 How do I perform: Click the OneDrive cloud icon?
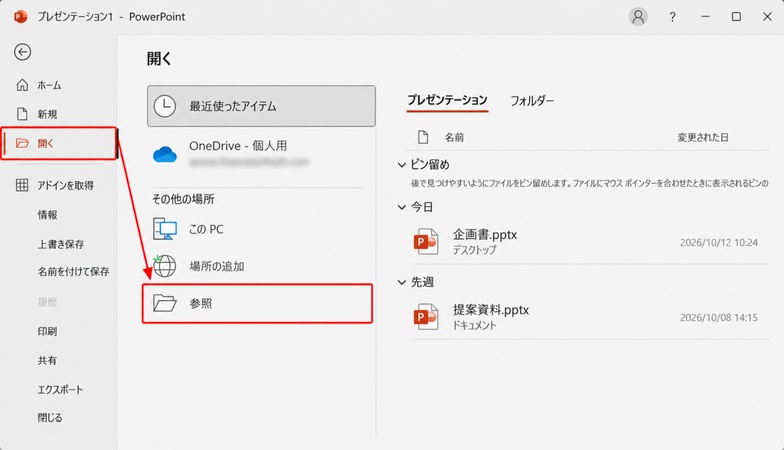pos(164,154)
